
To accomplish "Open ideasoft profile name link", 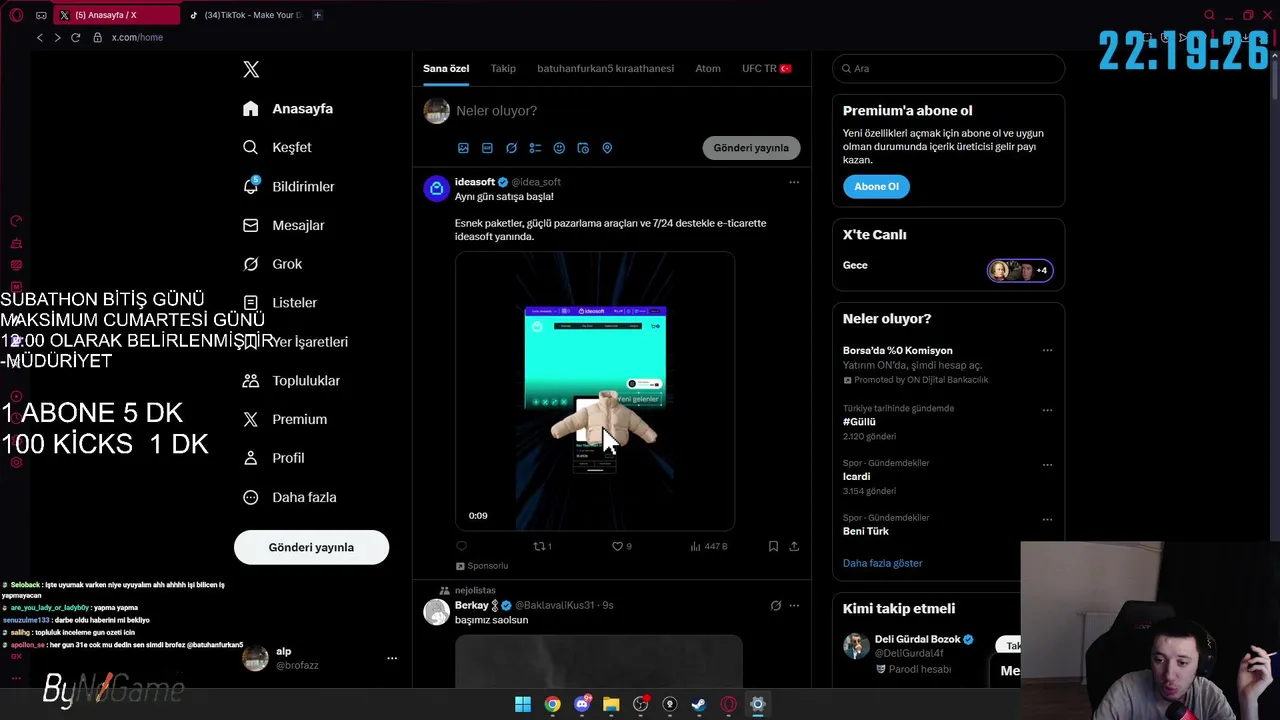I will (x=475, y=182).
